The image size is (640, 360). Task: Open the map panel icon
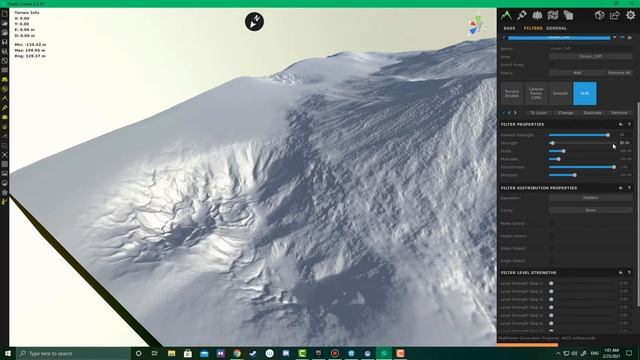553,16
